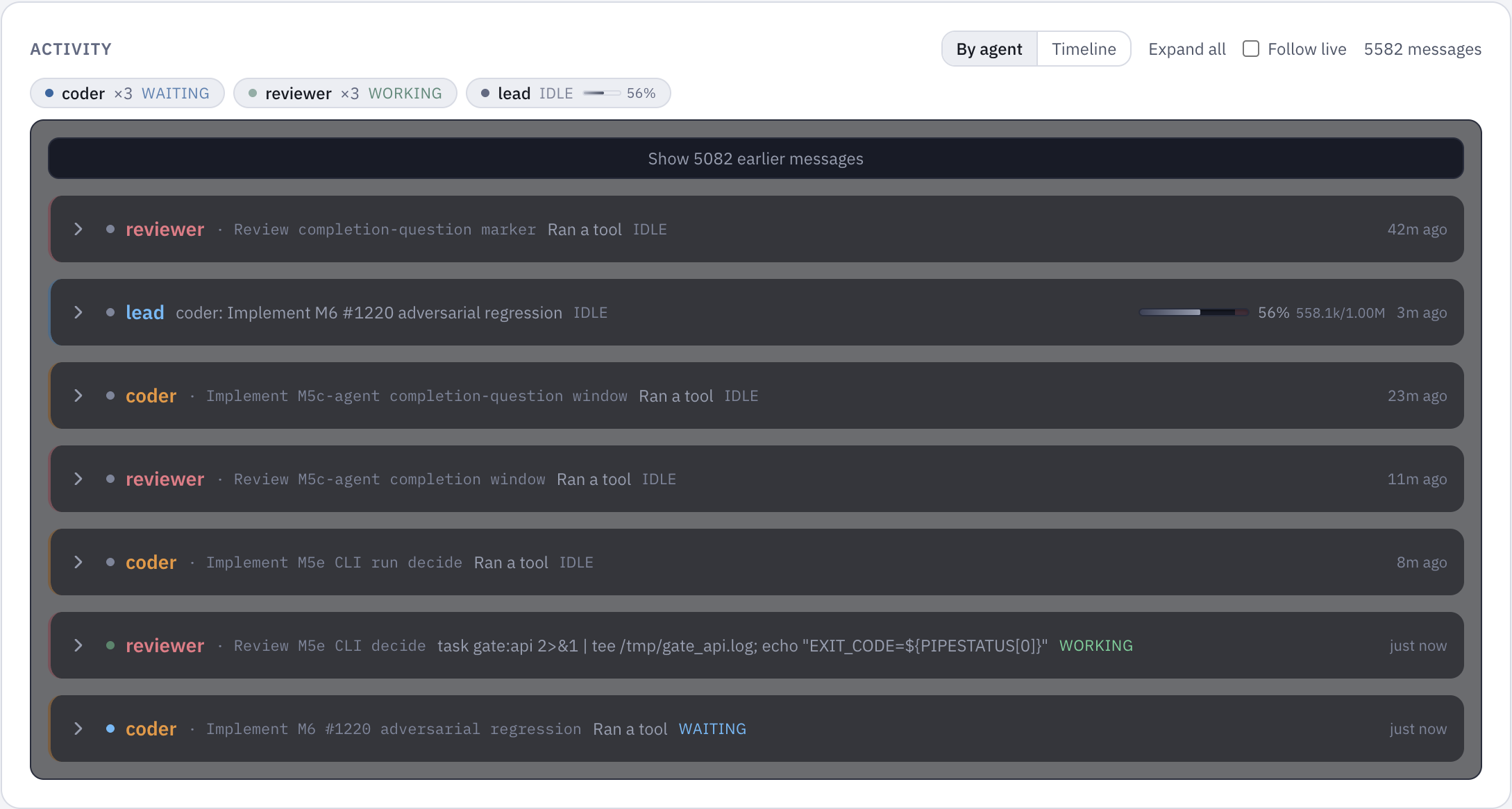Expand reviewer M5e CLI decide chevron

(78, 645)
